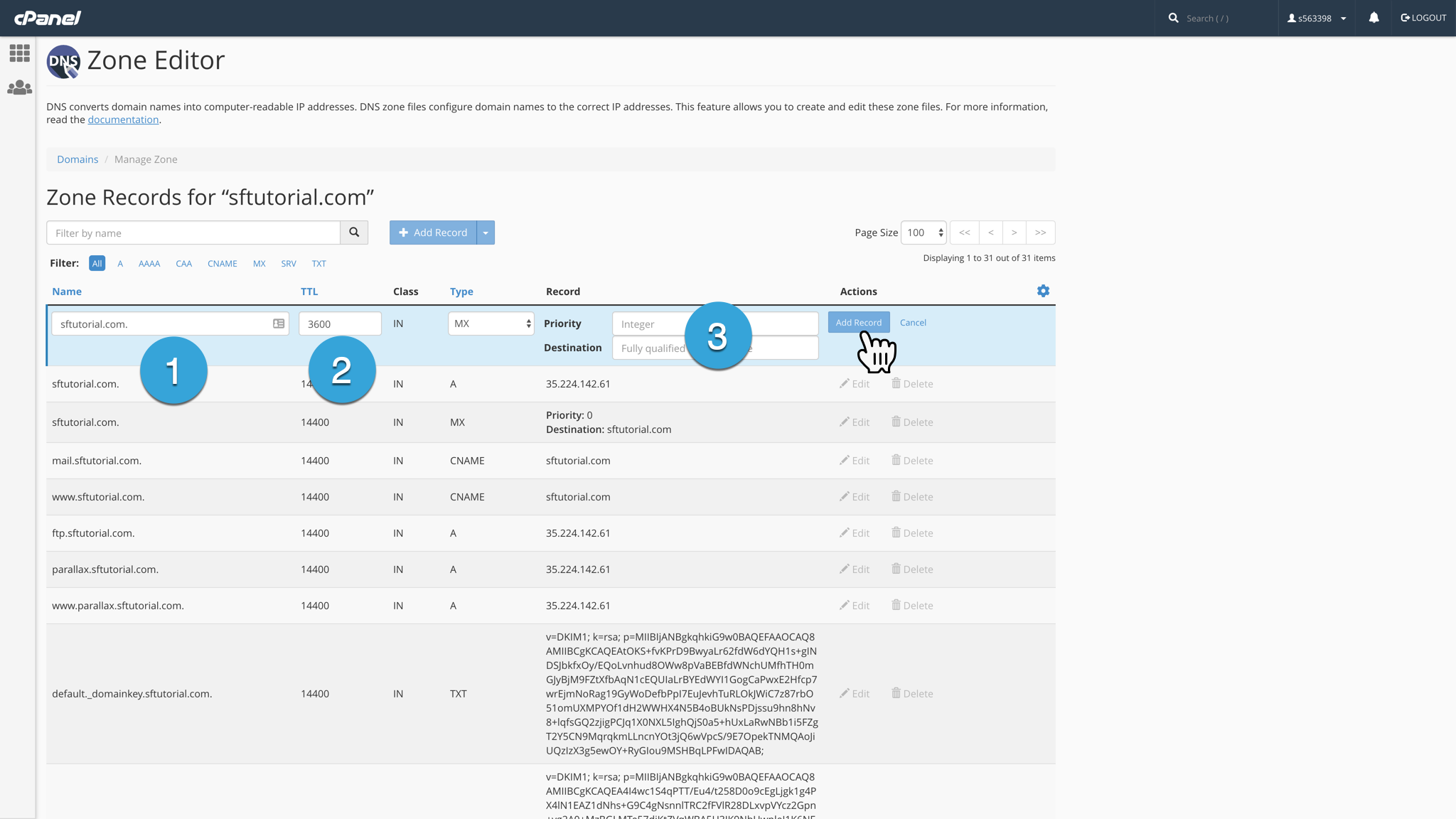
Task: Expand the Add Record dropdown arrow
Action: [x=486, y=232]
